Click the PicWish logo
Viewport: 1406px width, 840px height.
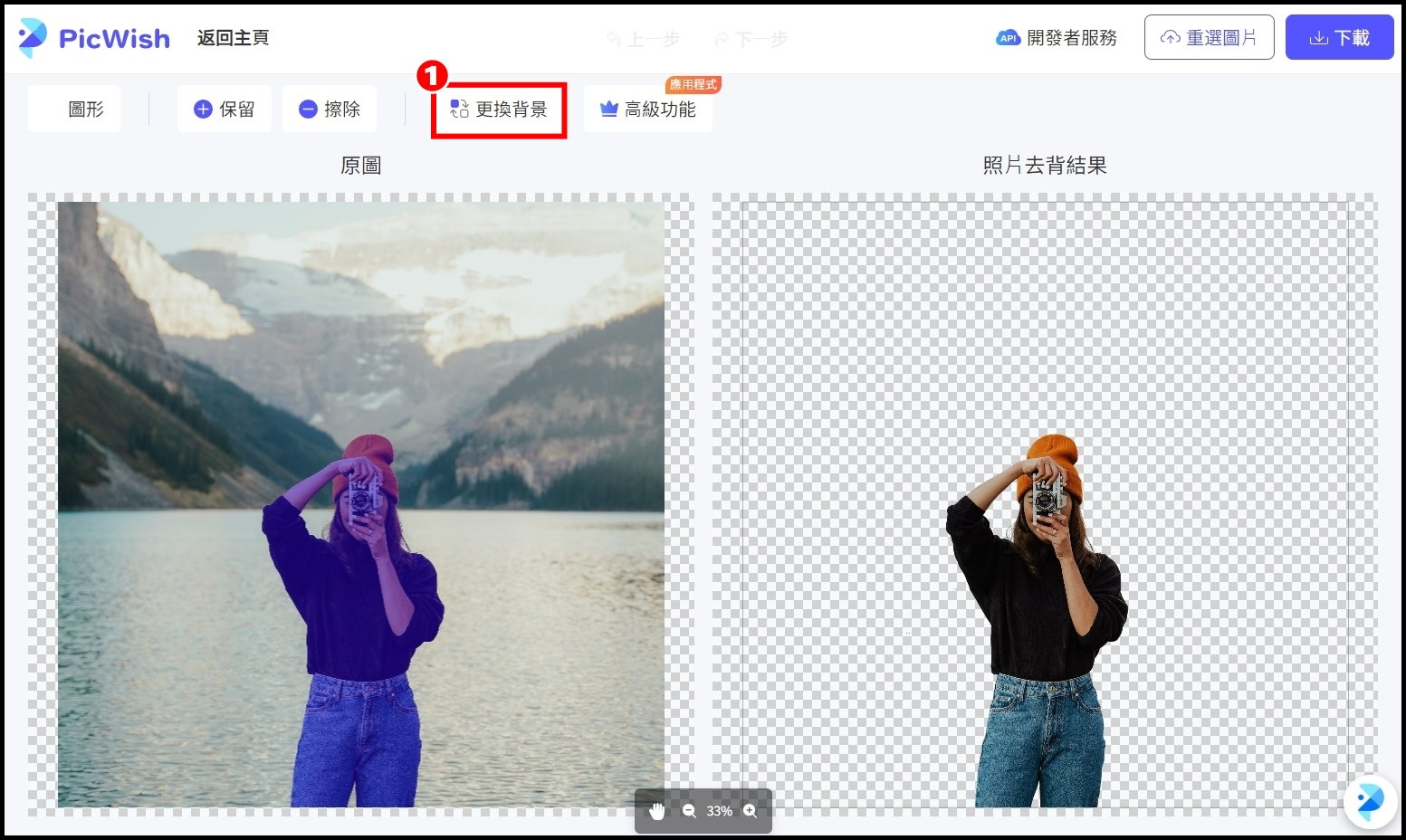[x=94, y=38]
